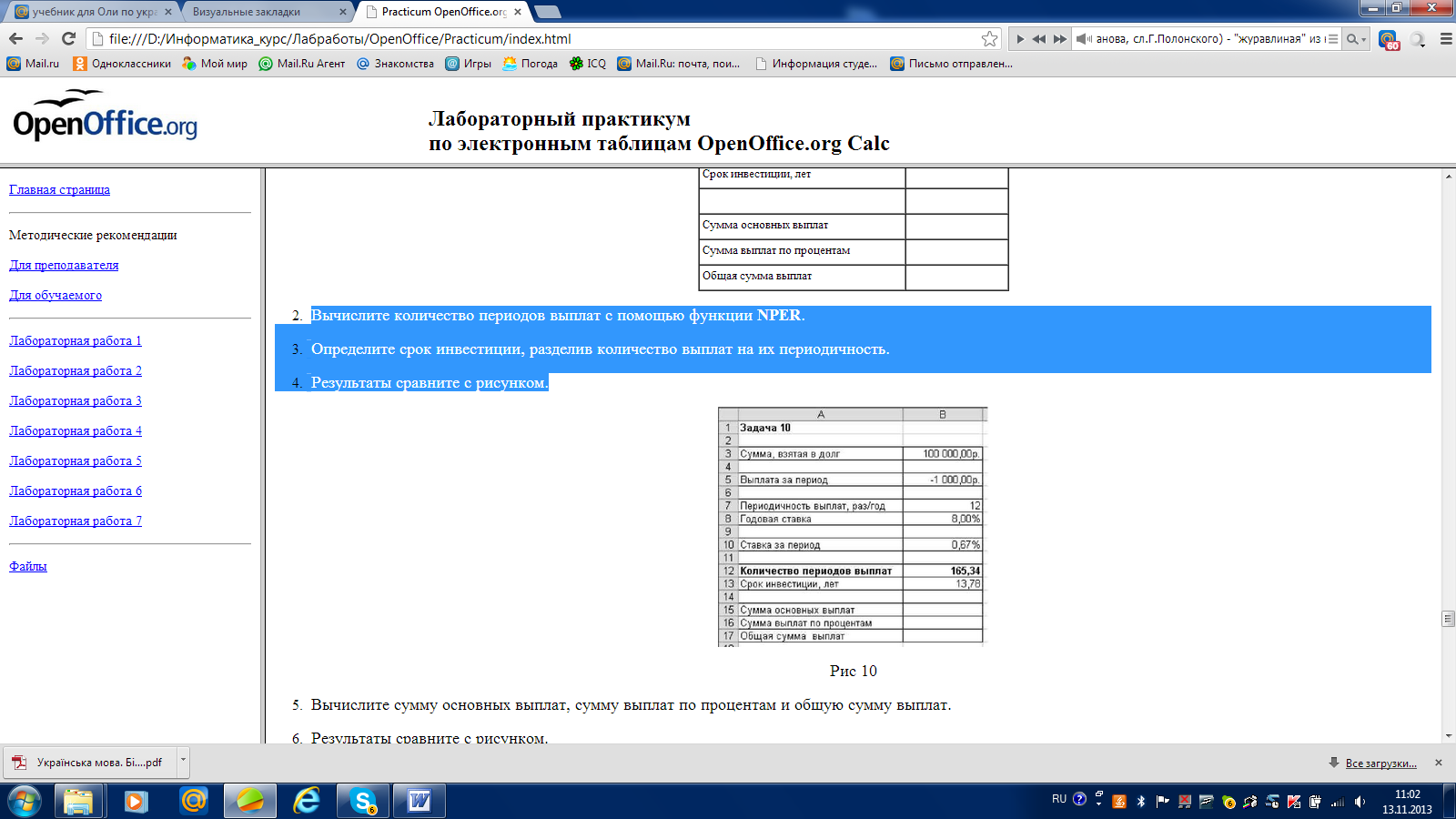This screenshot has width=1456, height=819.
Task: Bookmark this page with the star icon
Action: [x=989, y=39]
